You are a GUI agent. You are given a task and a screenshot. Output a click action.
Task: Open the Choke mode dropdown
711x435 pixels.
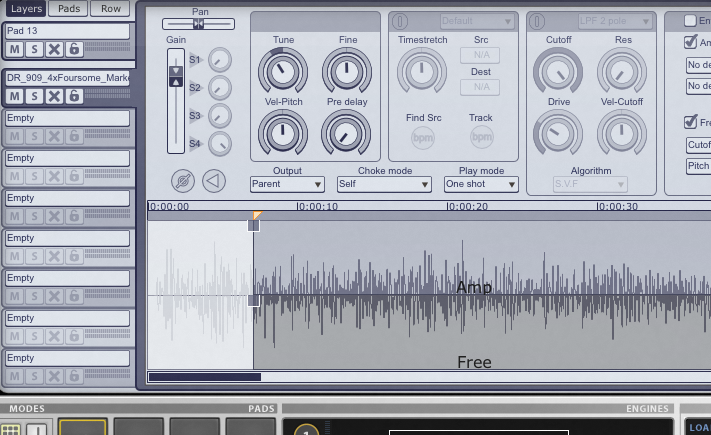tap(383, 184)
